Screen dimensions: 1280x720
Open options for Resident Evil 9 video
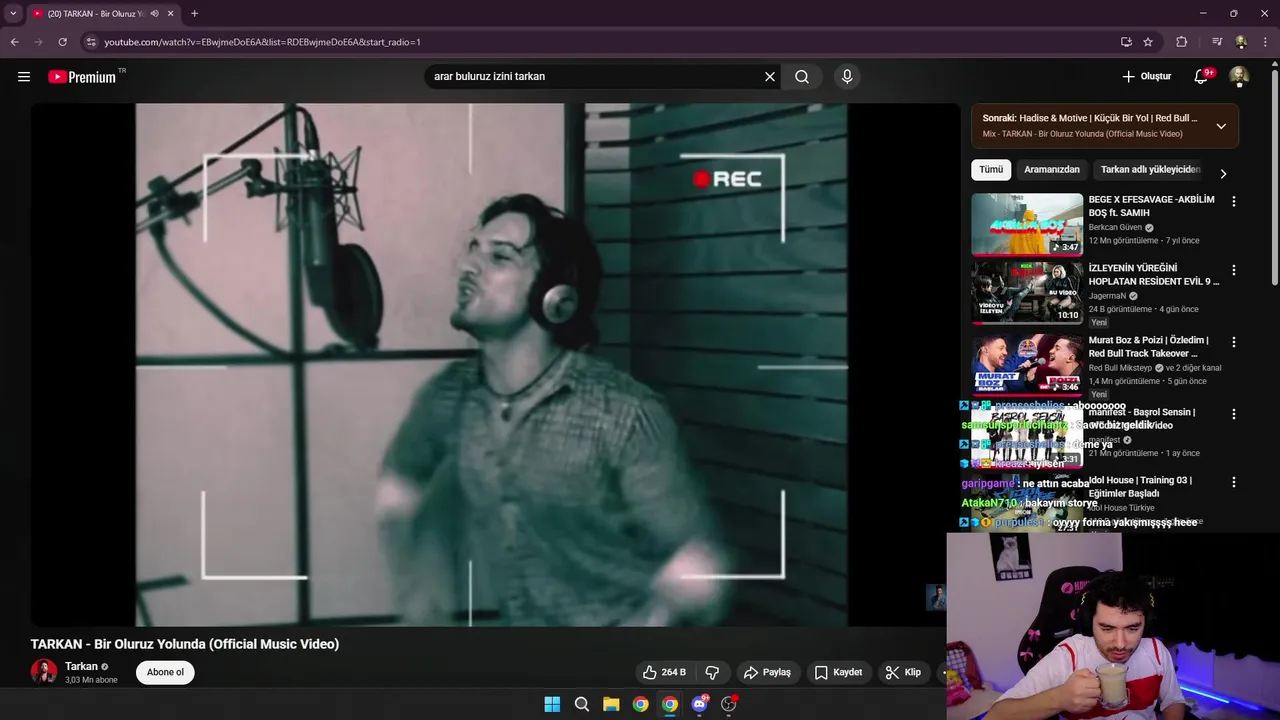1233,270
